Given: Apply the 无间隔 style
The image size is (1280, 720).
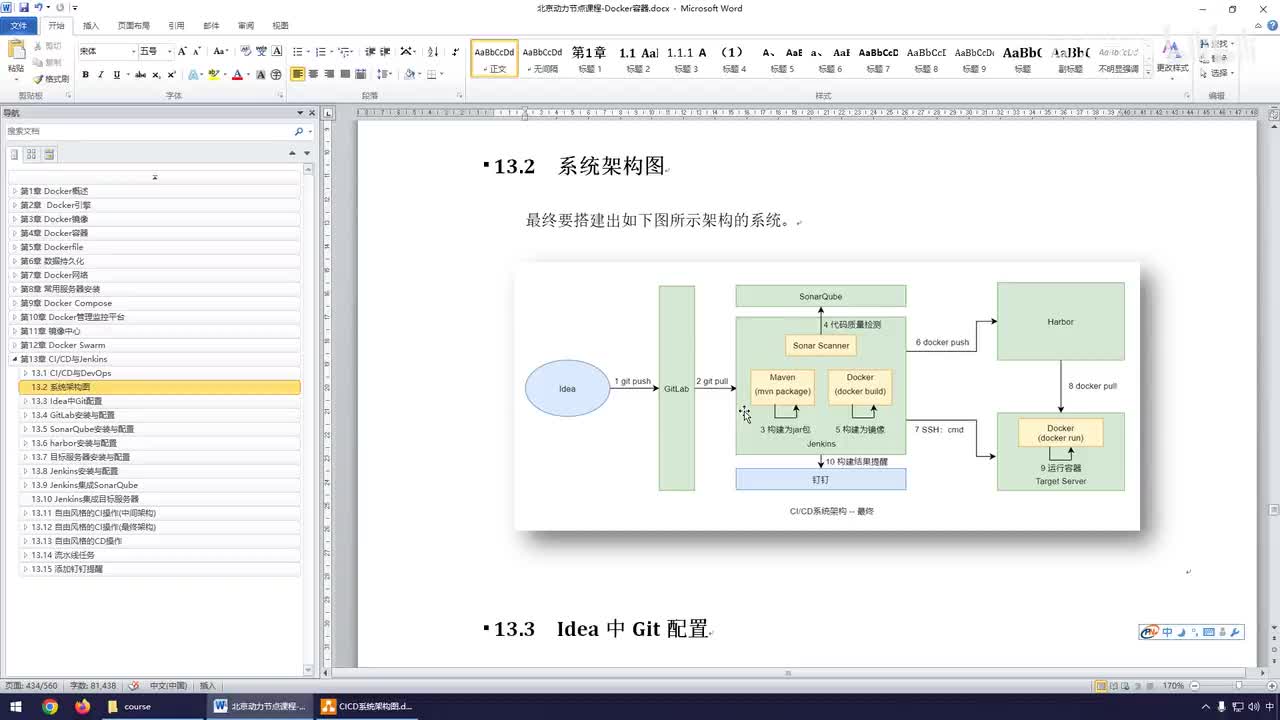Looking at the screenshot, I should pos(542,59).
